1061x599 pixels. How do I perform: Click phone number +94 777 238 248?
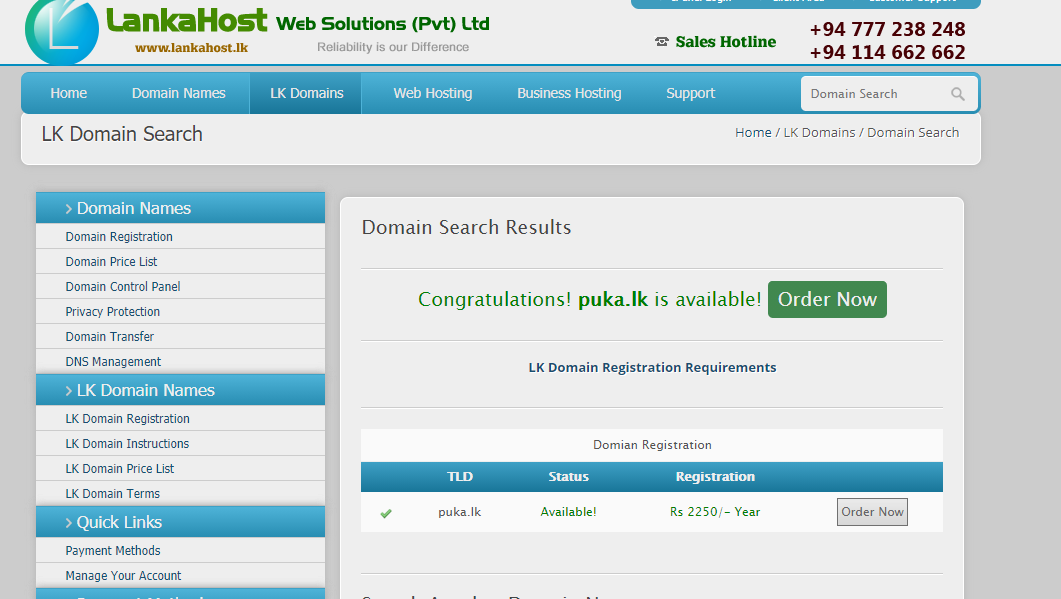click(x=887, y=29)
